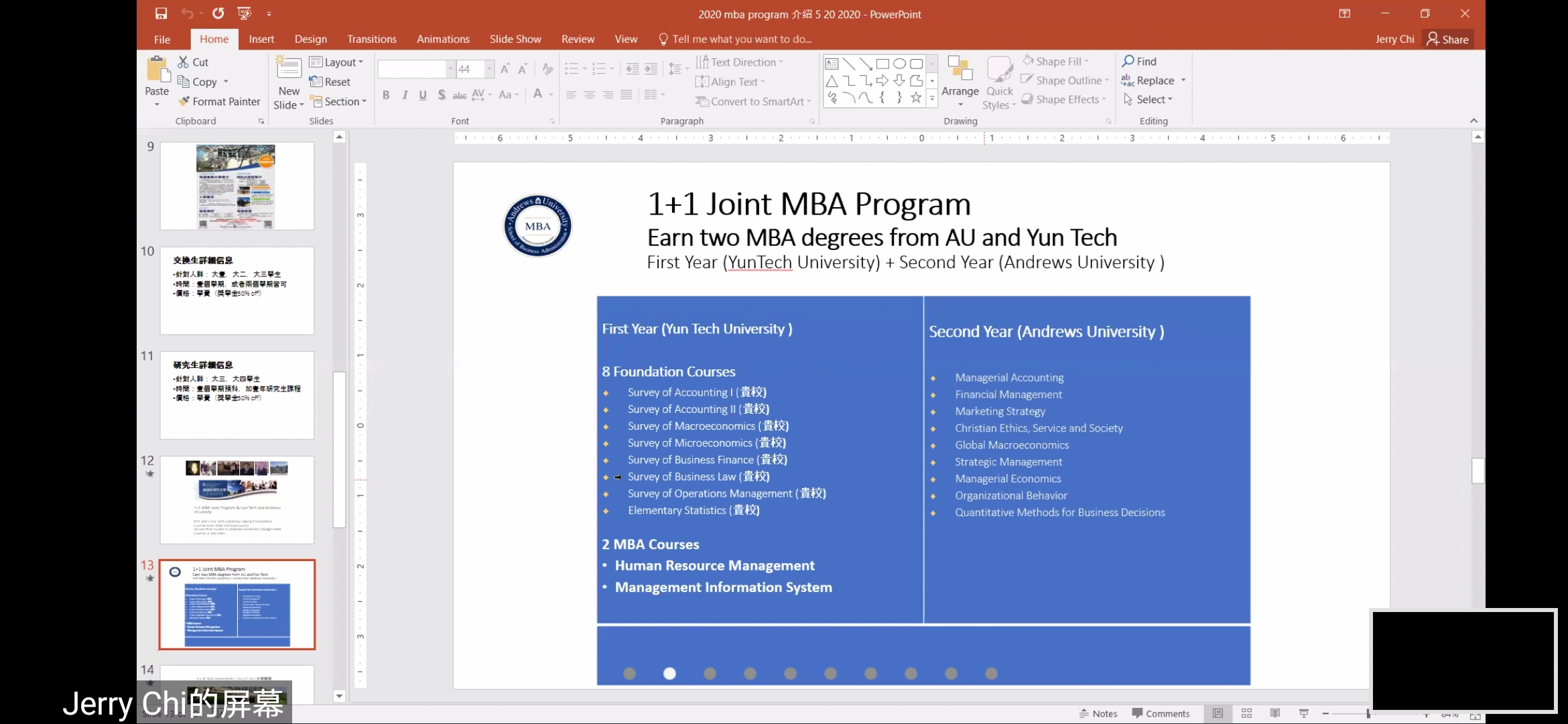Open the File tab
The height and width of the screenshot is (724, 1568).
[x=162, y=39]
